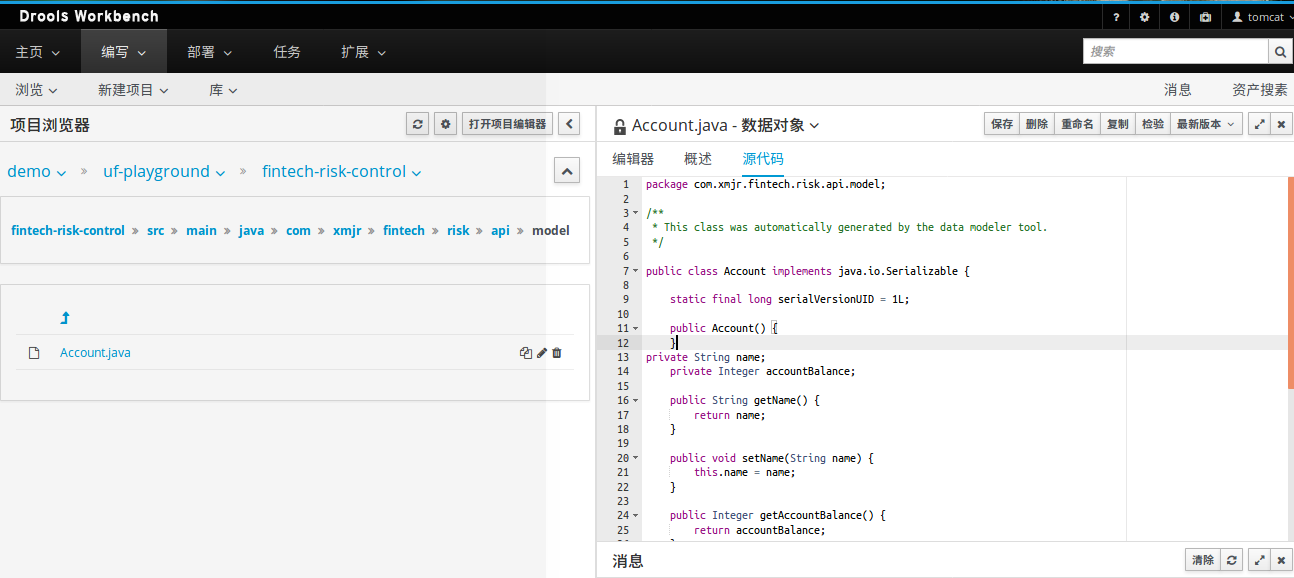Open the 部署 menu

click(x=210, y=52)
